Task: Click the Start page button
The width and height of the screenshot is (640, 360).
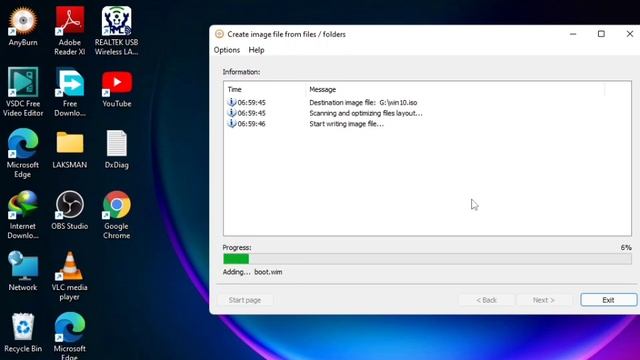Action: coord(244,300)
